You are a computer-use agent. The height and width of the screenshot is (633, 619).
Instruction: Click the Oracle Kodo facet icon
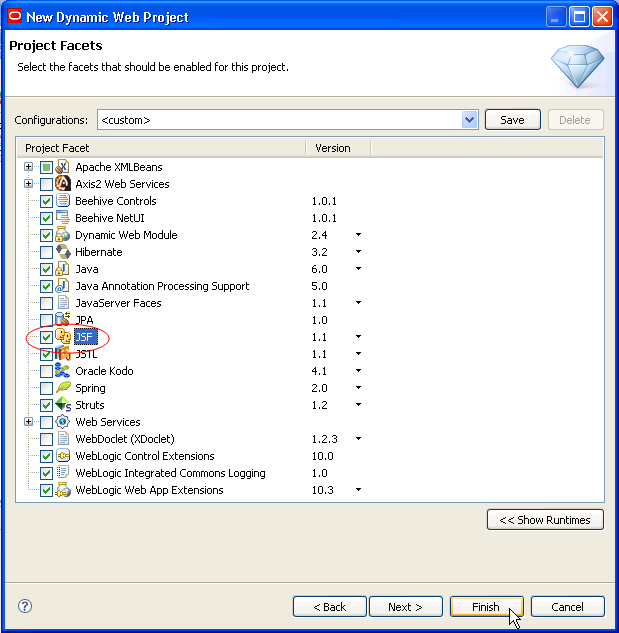point(63,370)
